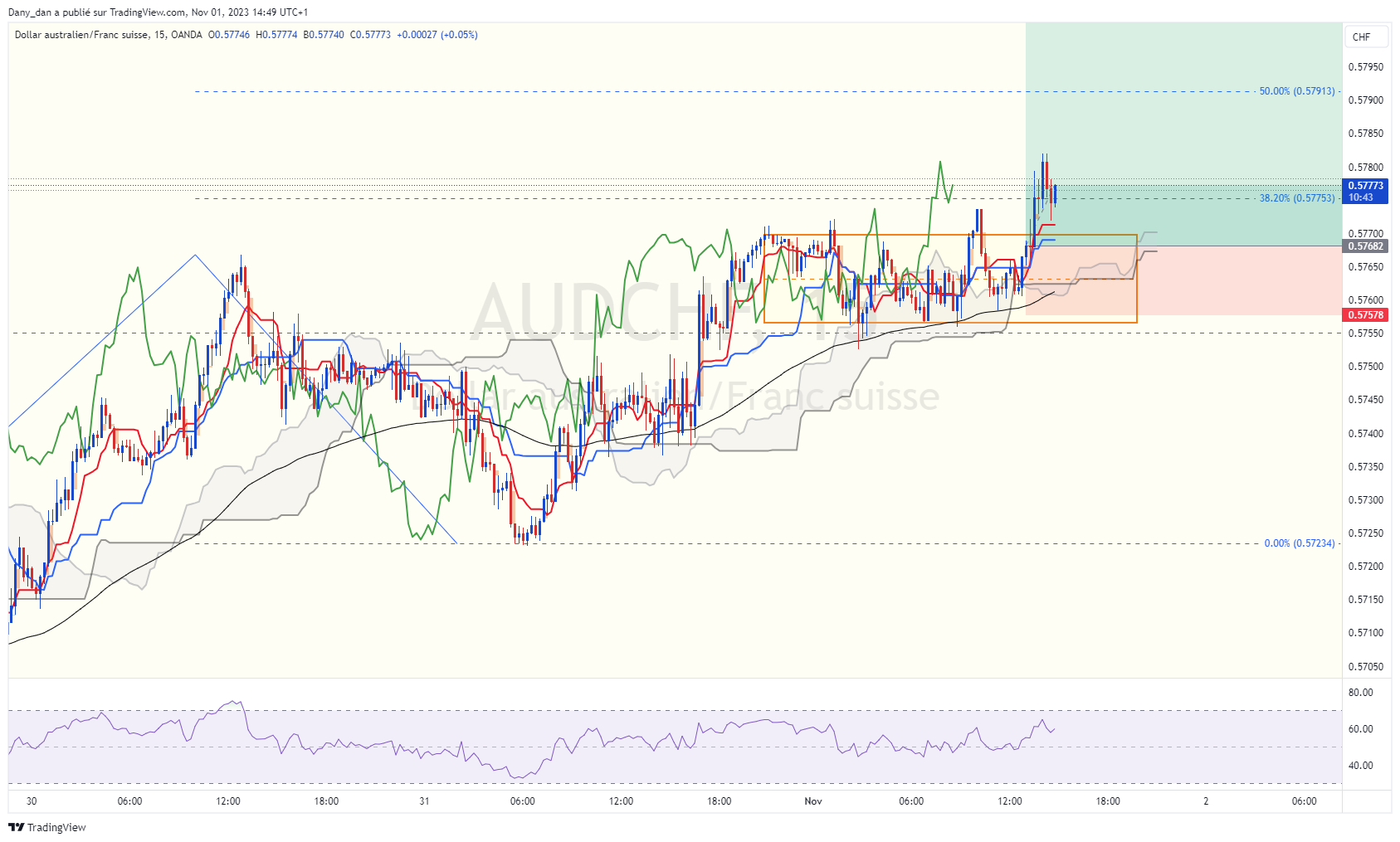
Task: Click the 0.57350 price axis label
Action: click(x=1366, y=467)
